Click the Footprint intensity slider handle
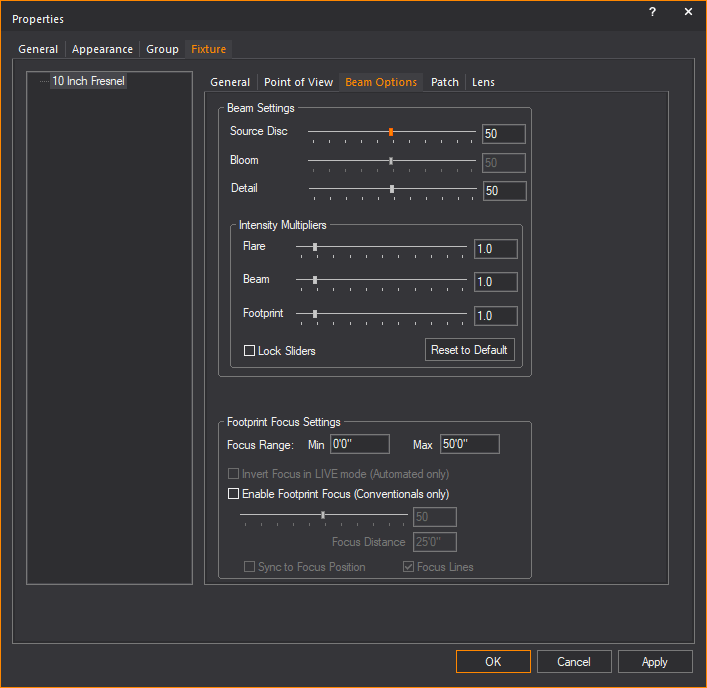The height and width of the screenshot is (688, 707). click(315, 313)
